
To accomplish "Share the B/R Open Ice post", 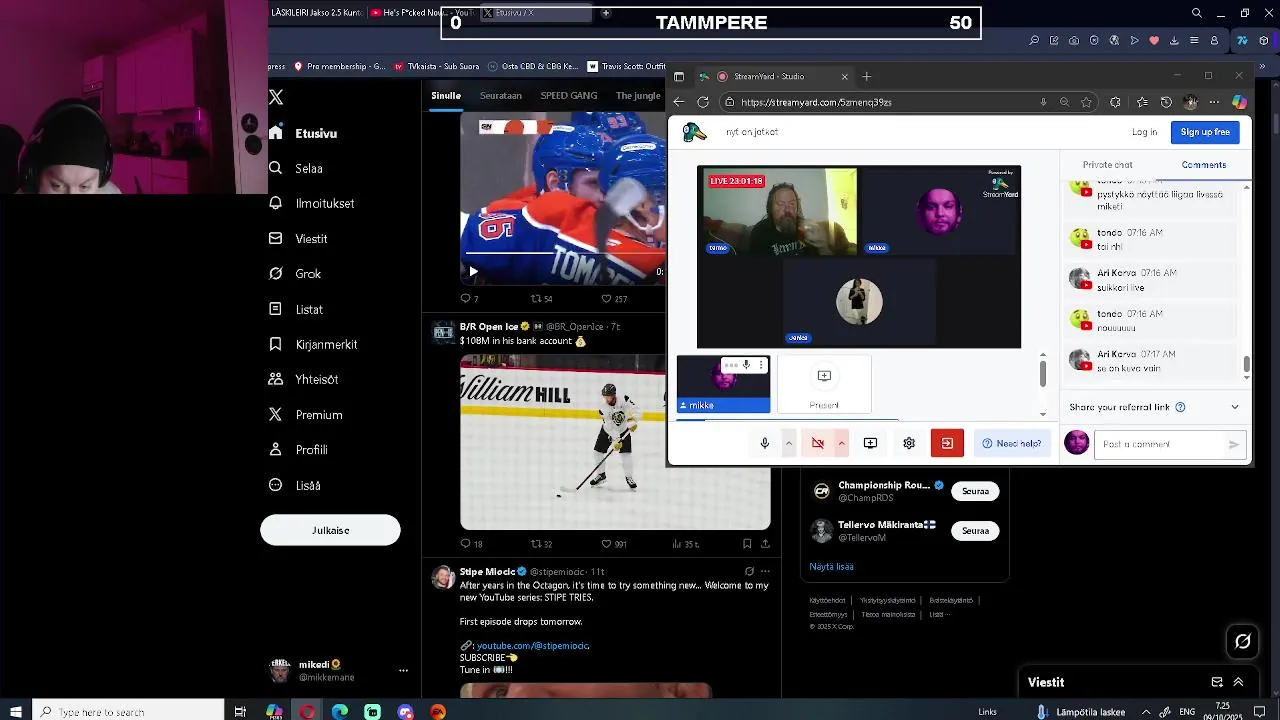I will pos(765,544).
